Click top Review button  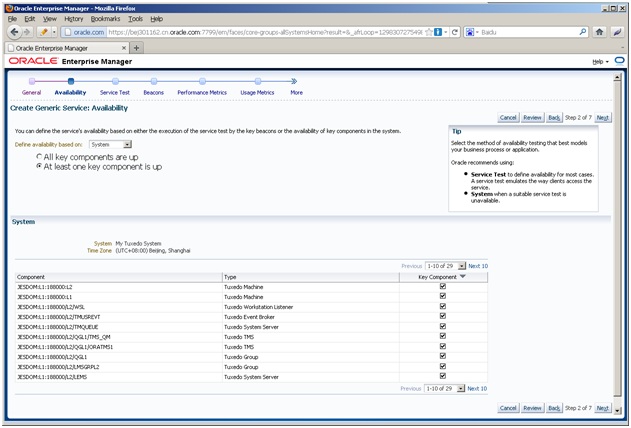(x=532, y=117)
